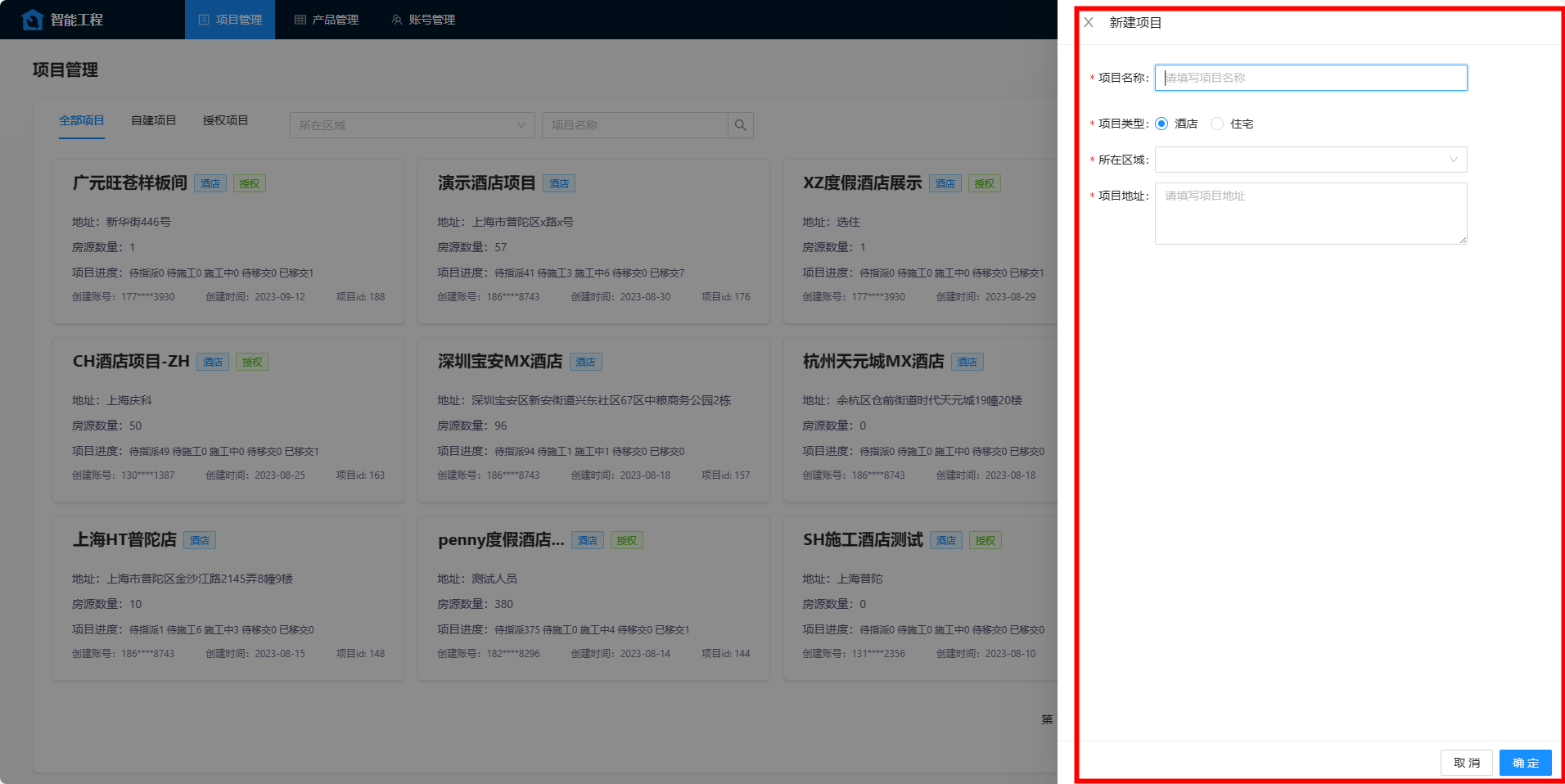Click the 确定 button

pyautogui.click(x=1526, y=763)
